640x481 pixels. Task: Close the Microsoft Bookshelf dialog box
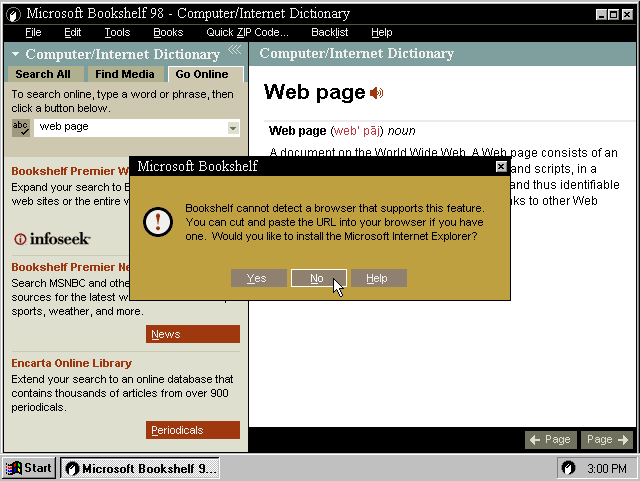[x=501, y=167]
